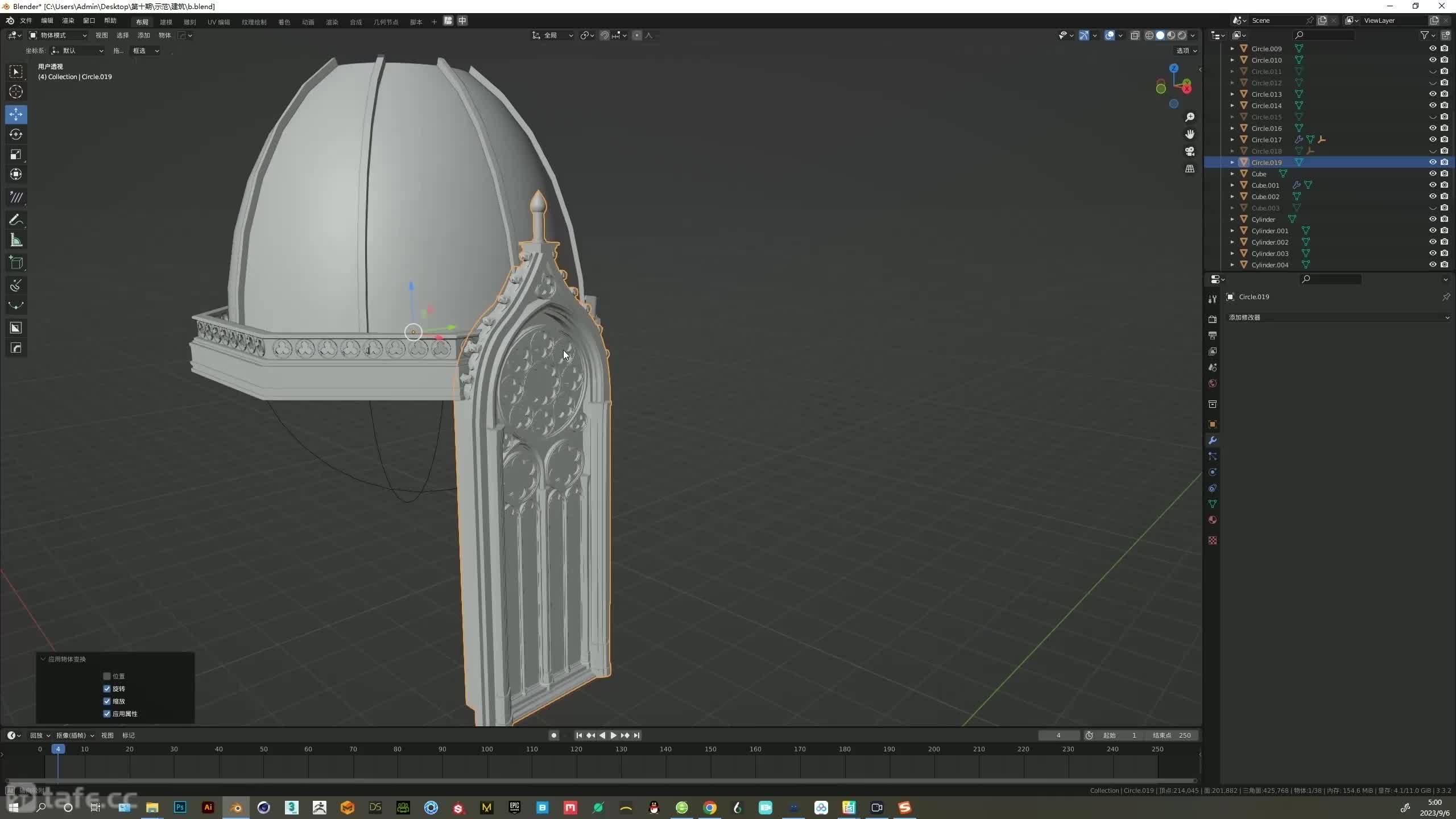Open the 全局 orientation dropdown
This screenshot has height=819, width=1456.
click(552, 35)
